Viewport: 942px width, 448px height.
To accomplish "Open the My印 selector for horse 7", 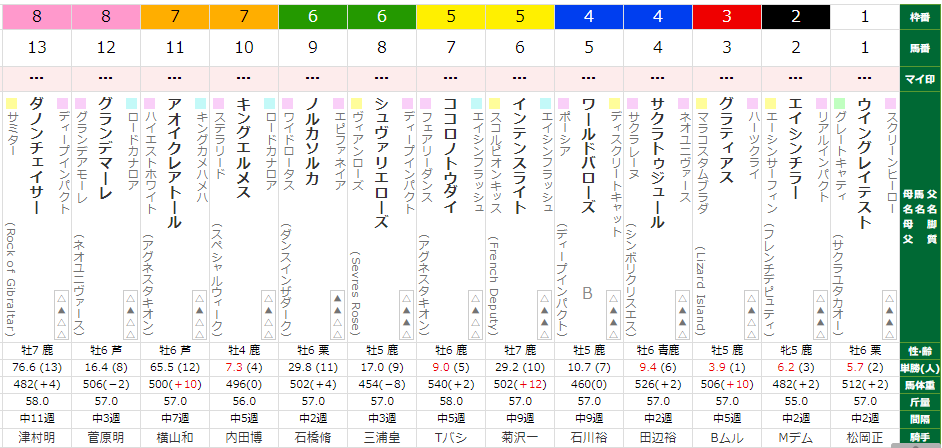I will [x=451, y=78].
